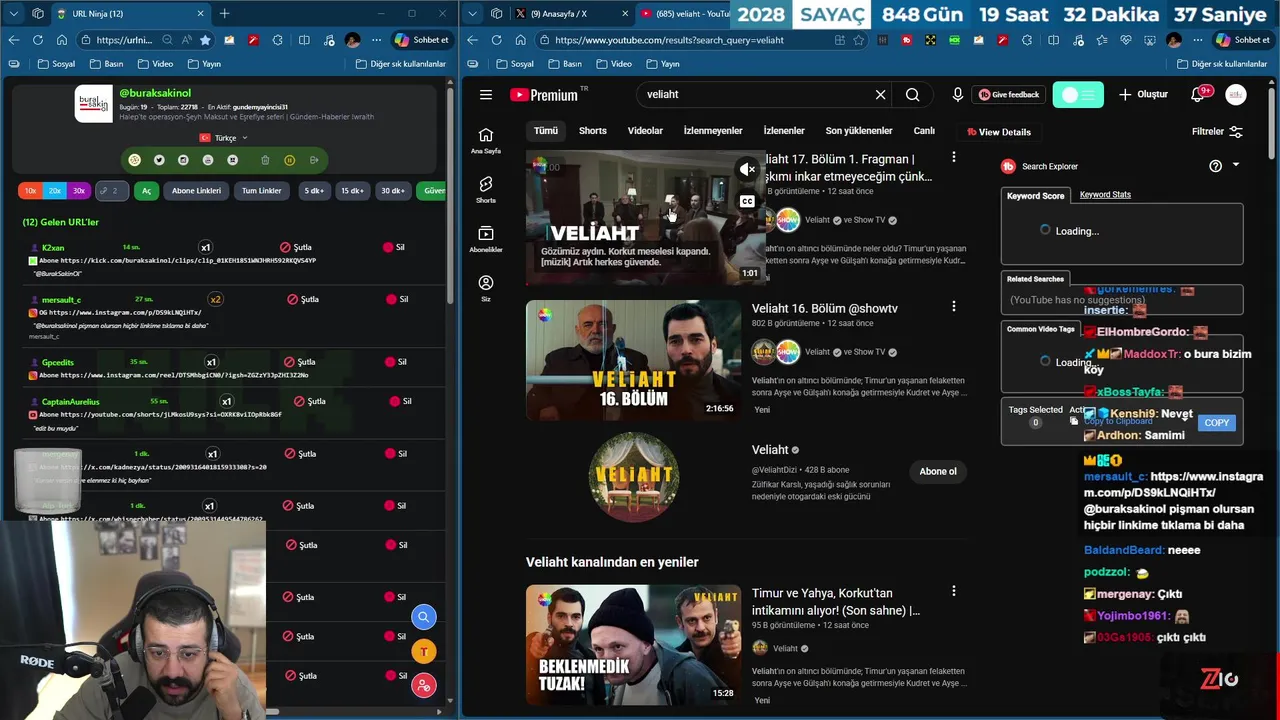Image resolution: width=1280 pixels, height=720 pixels.
Task: Open extensions puzzle icon in URL Ninja window
Action: (277, 40)
